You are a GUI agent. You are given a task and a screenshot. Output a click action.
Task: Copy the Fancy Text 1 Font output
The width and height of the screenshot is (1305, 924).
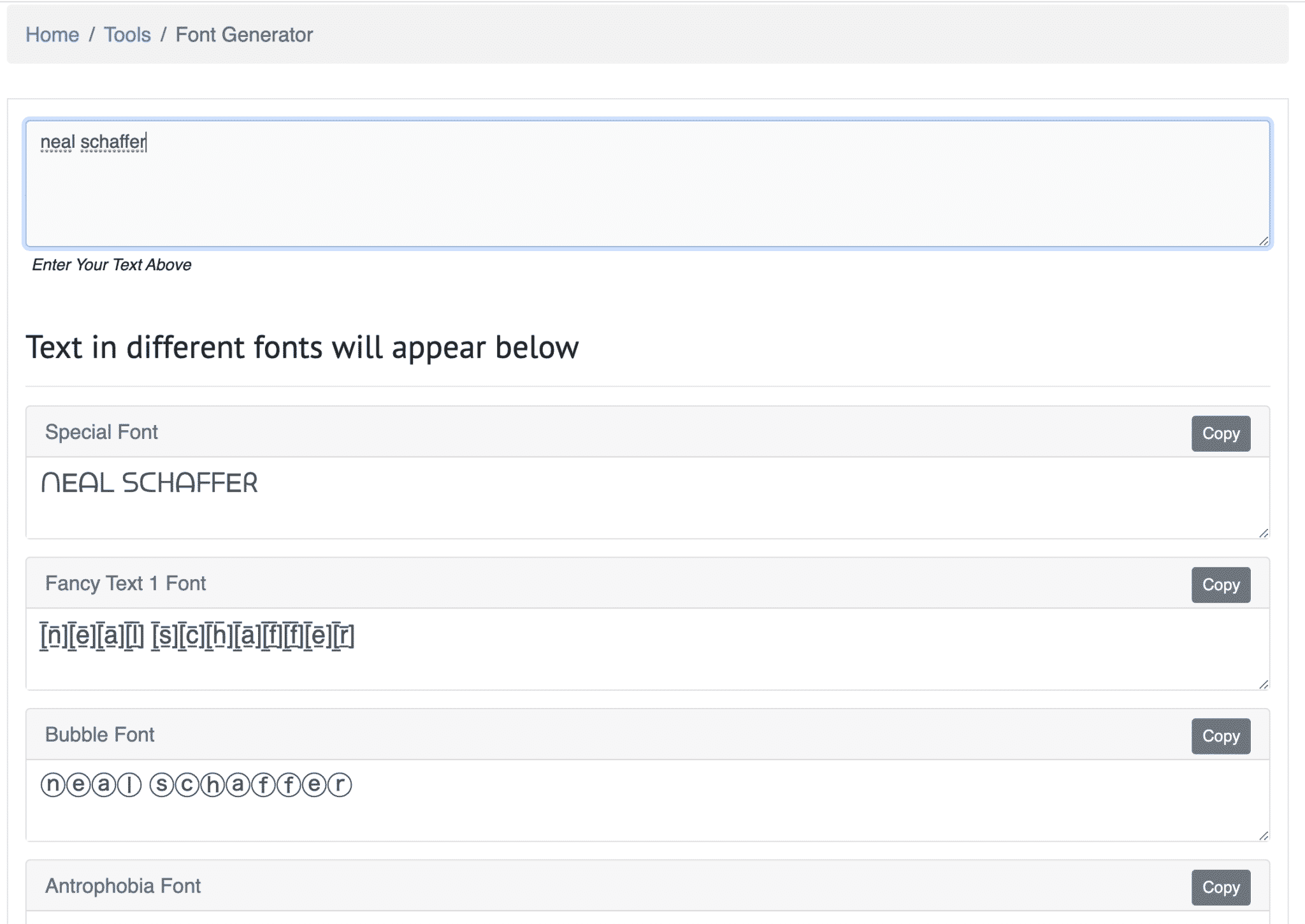(1220, 584)
